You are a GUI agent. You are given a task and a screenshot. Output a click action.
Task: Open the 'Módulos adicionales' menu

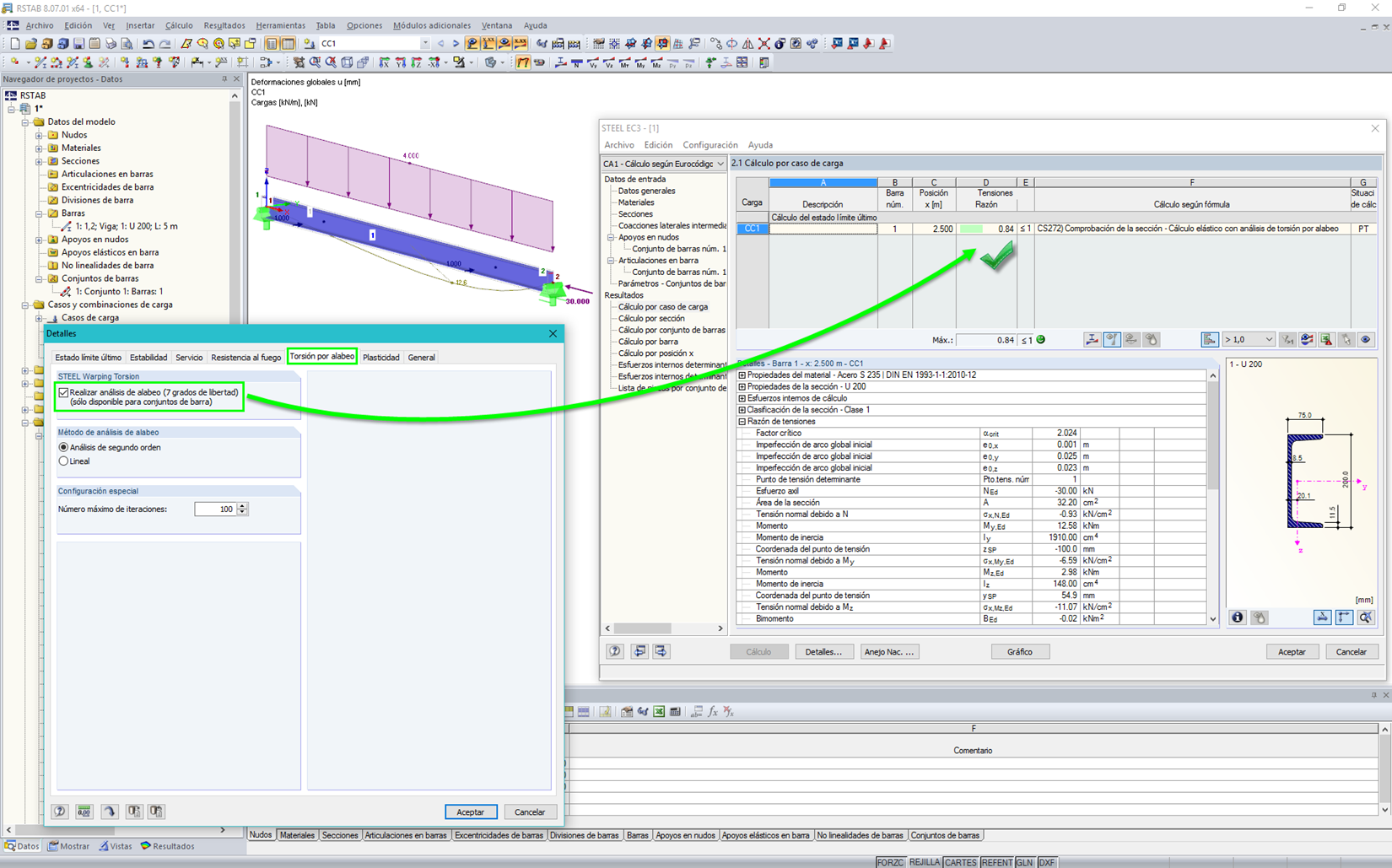coord(432,25)
